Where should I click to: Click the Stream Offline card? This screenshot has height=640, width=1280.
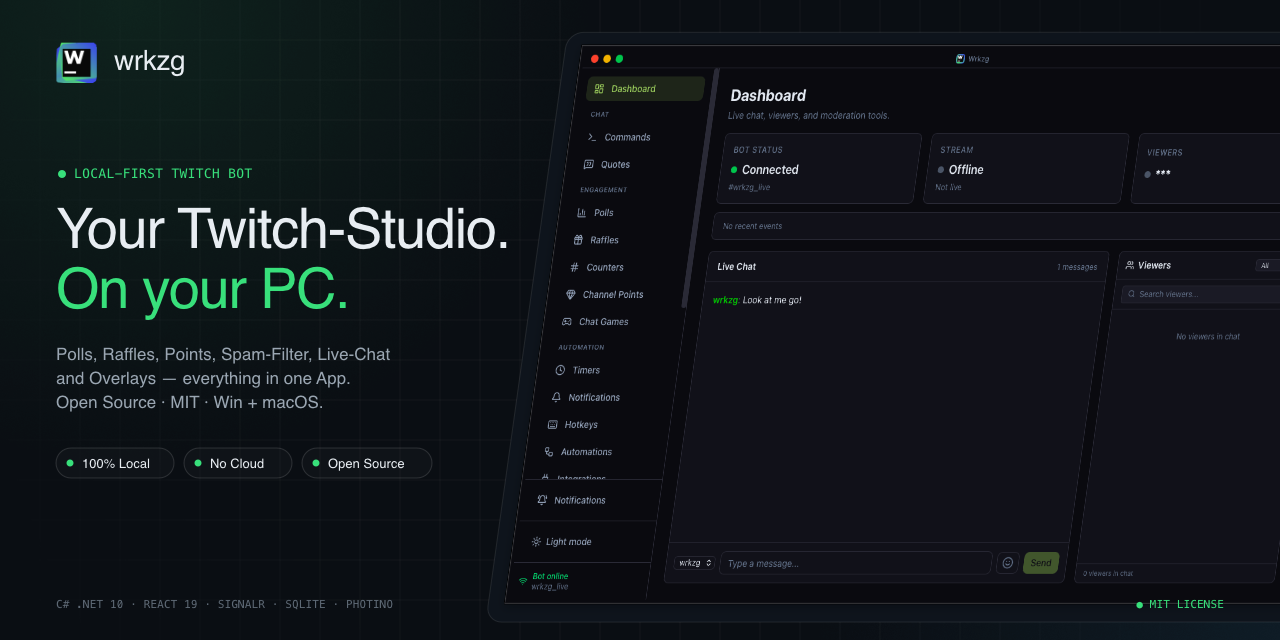[1027, 168]
